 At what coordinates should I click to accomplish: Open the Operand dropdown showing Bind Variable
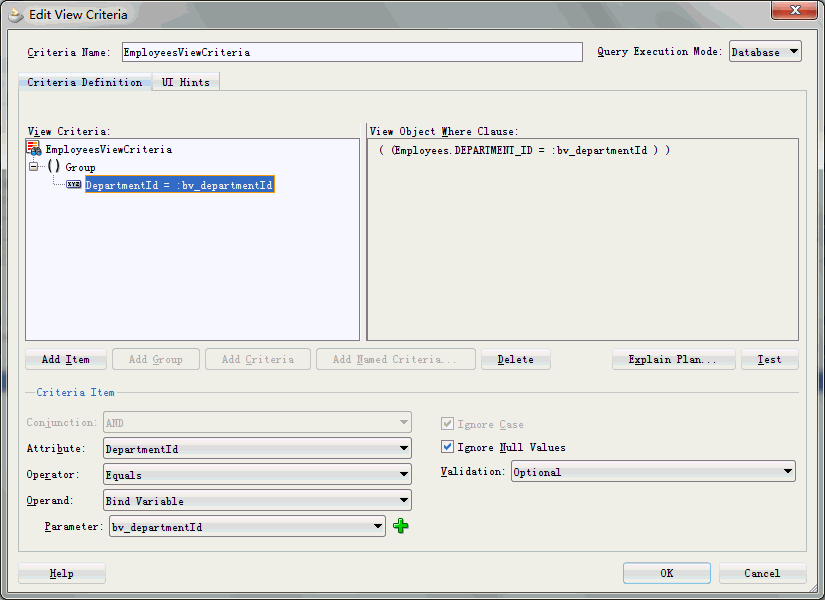pos(403,500)
